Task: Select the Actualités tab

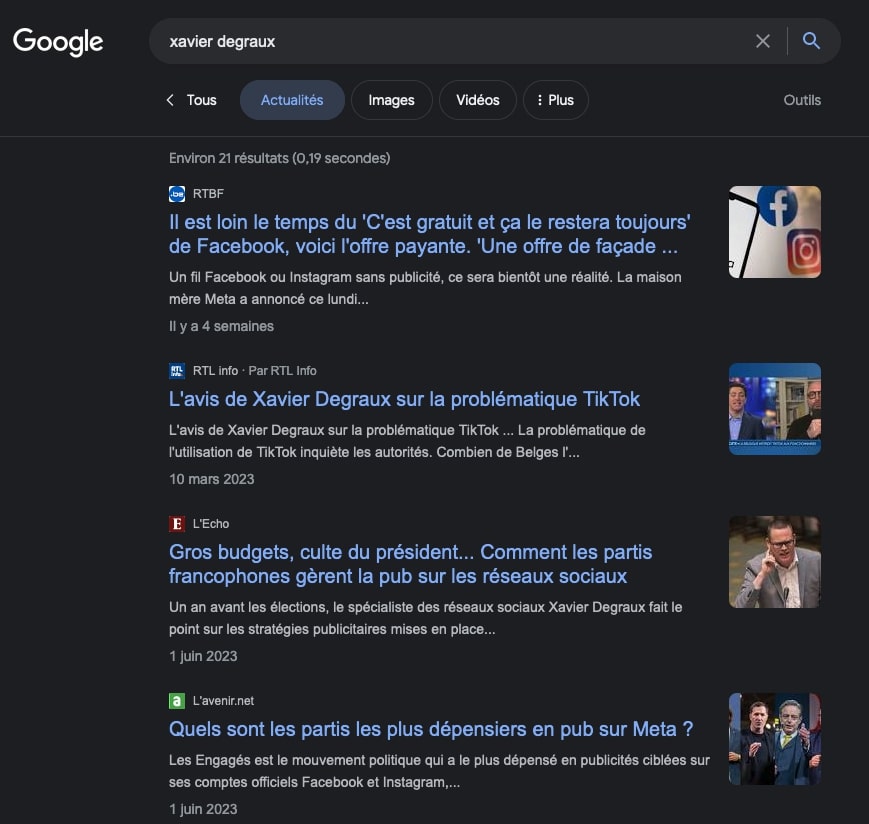Action: 292,100
